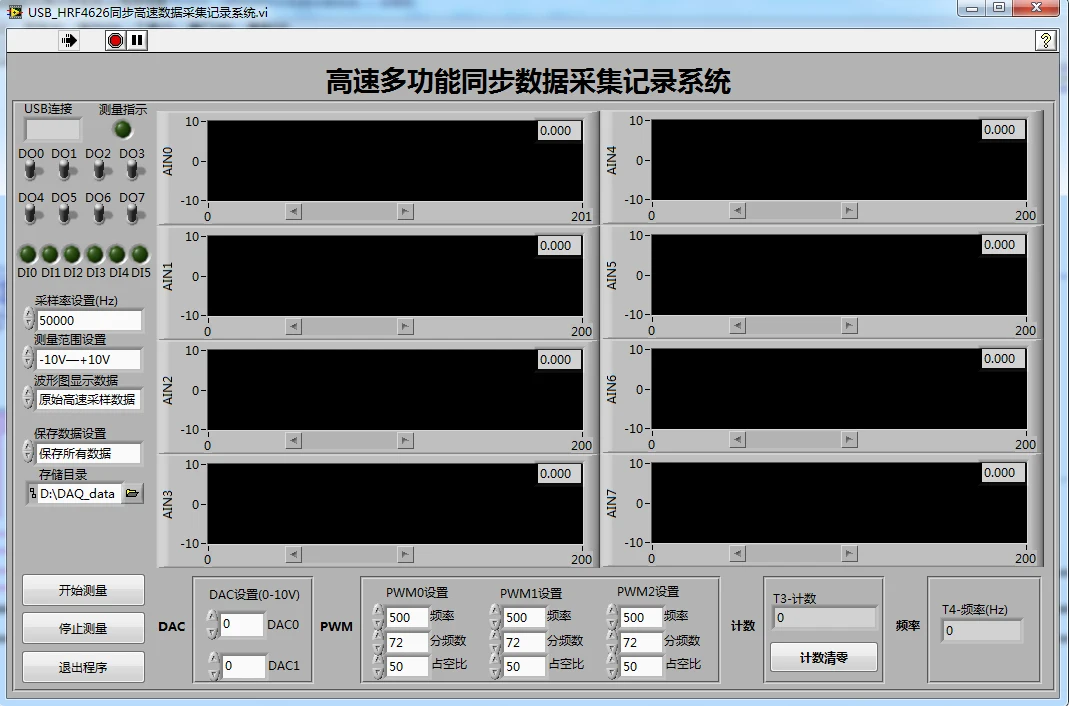Click AIN4 graph scroll left arrow

(x=737, y=211)
